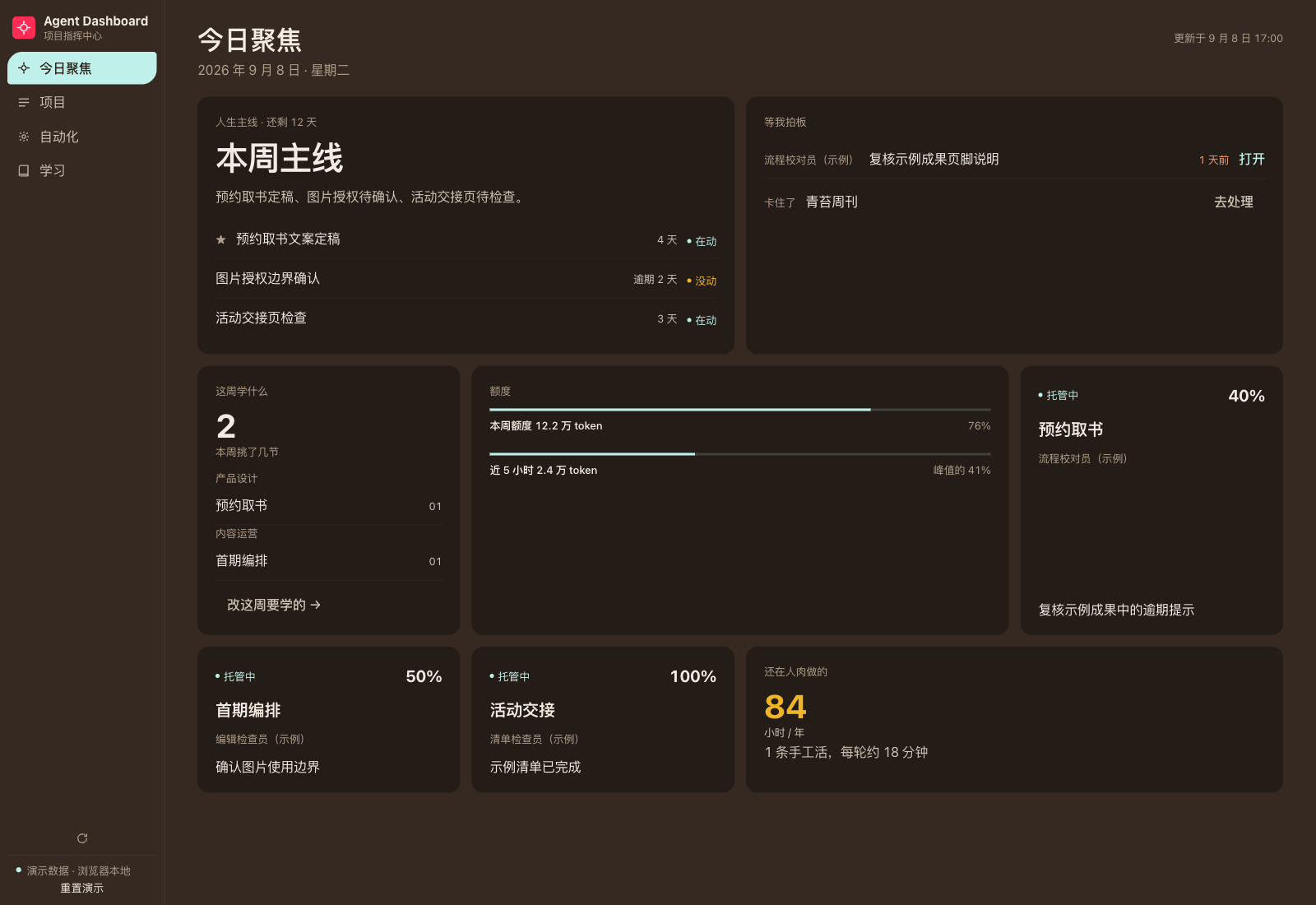The height and width of the screenshot is (905, 1316).
Task: Click the 1 条手工活 summary line
Action: 846,752
